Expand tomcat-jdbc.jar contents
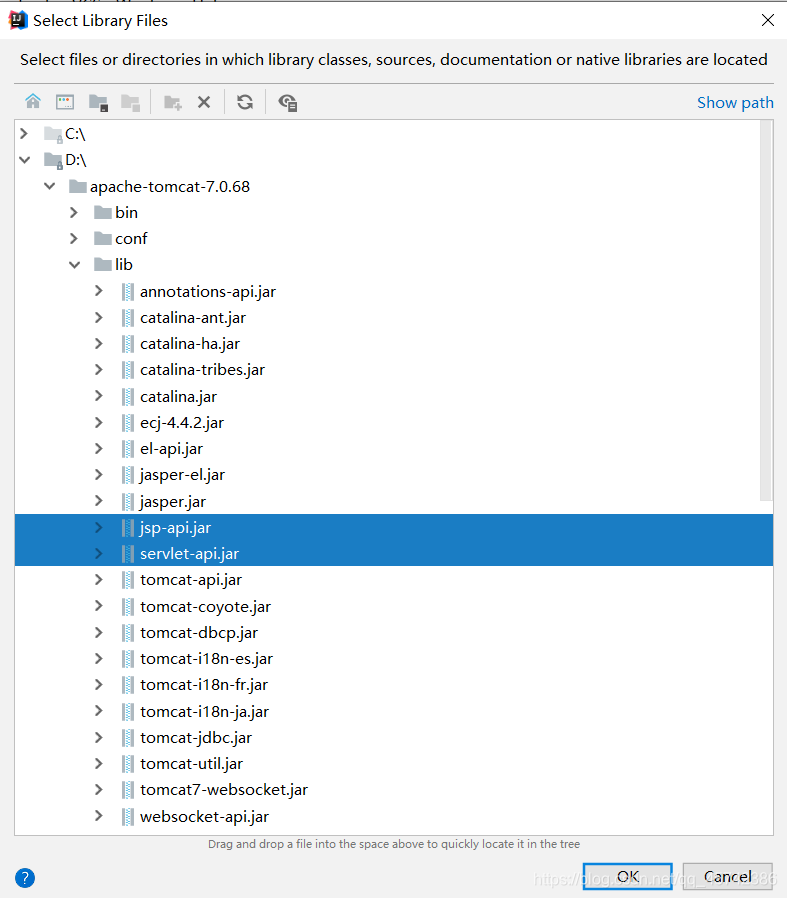 99,737
